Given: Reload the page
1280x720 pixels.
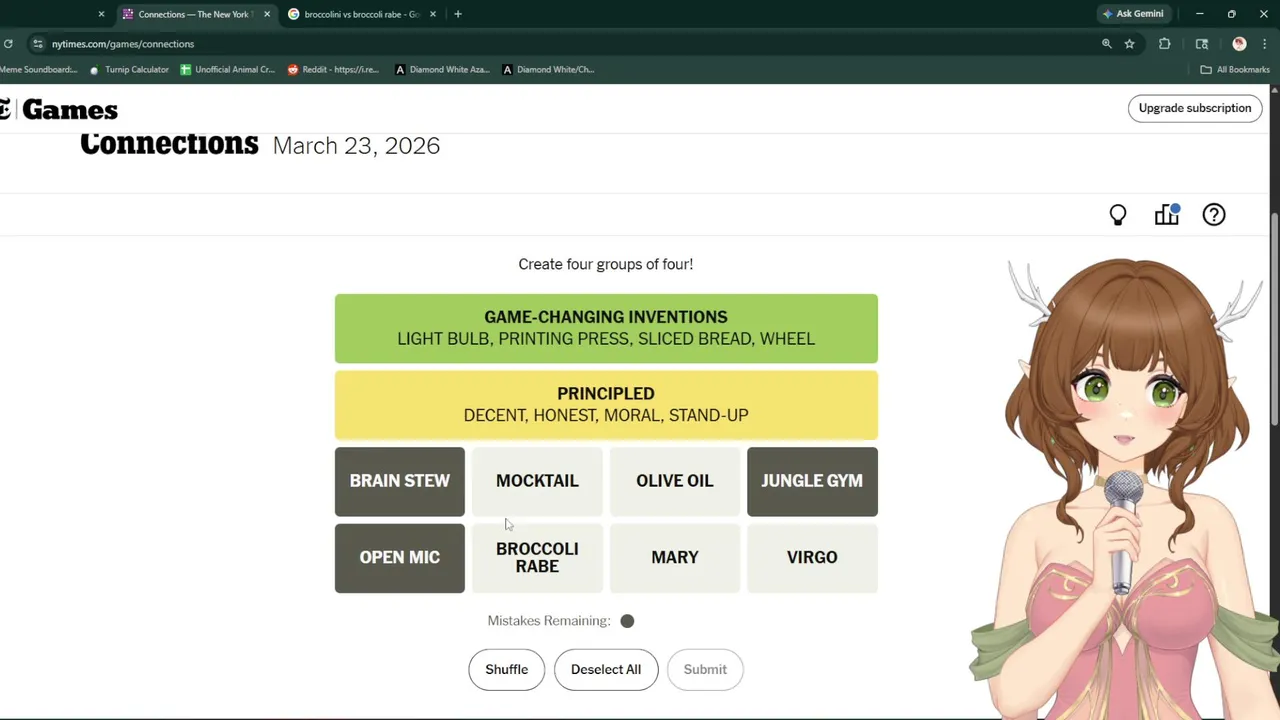Looking at the screenshot, I should click(x=8, y=44).
